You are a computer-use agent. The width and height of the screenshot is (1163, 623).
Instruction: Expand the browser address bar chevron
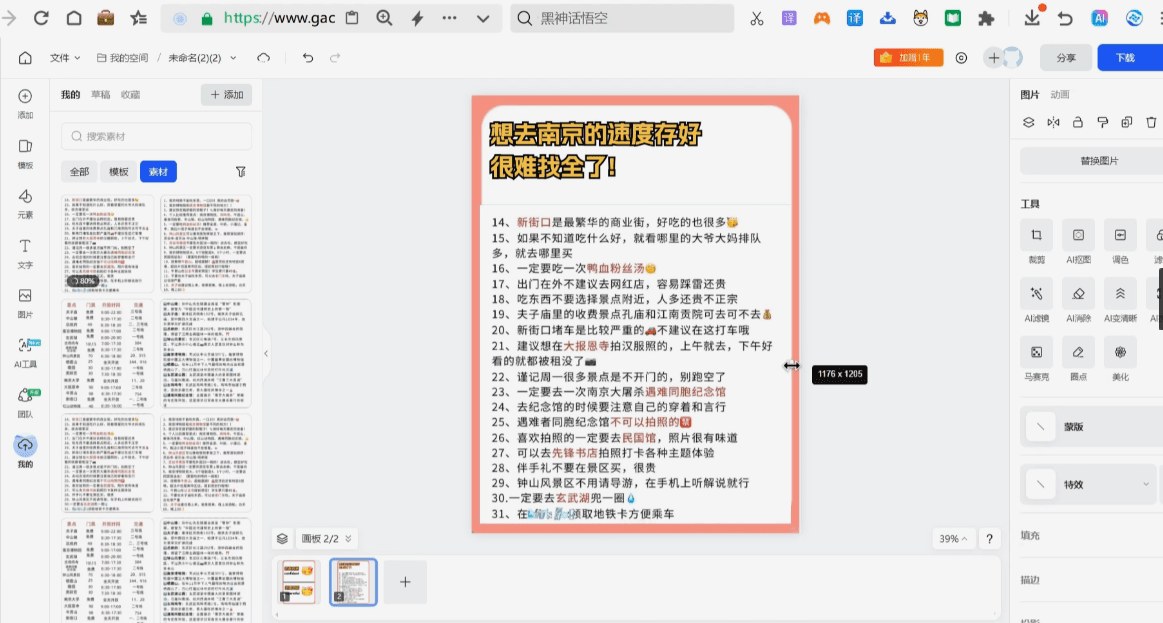tap(483, 19)
